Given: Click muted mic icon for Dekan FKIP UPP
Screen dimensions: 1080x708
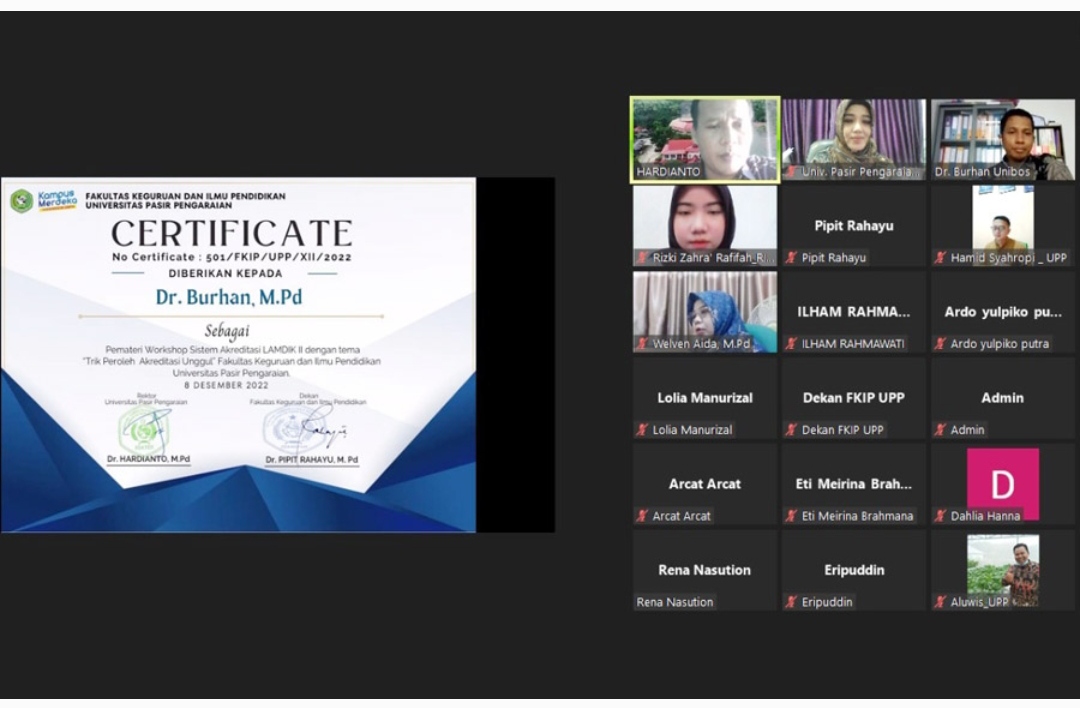Looking at the screenshot, I should pos(791,430).
